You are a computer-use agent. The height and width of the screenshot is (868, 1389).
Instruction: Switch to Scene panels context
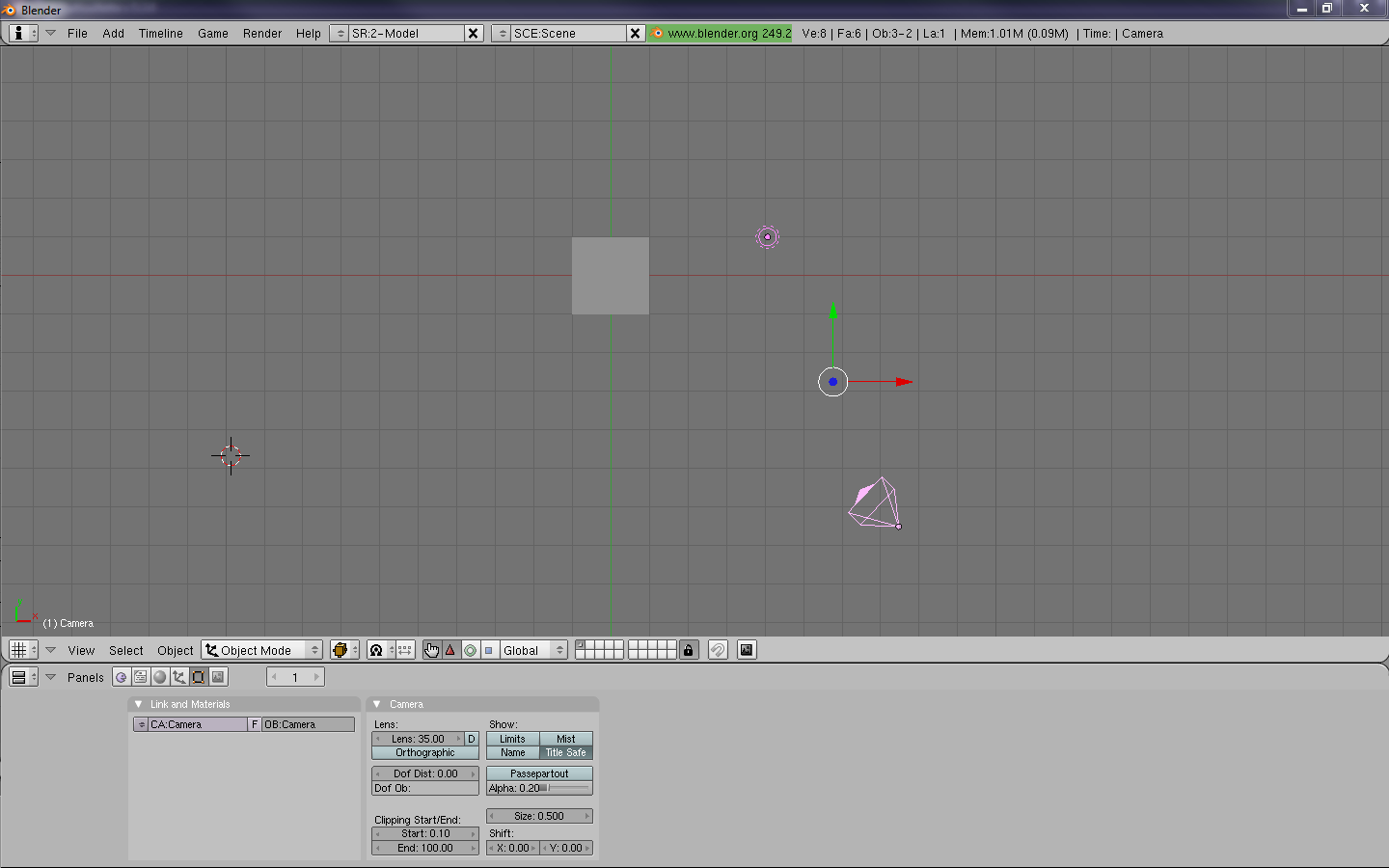(218, 677)
